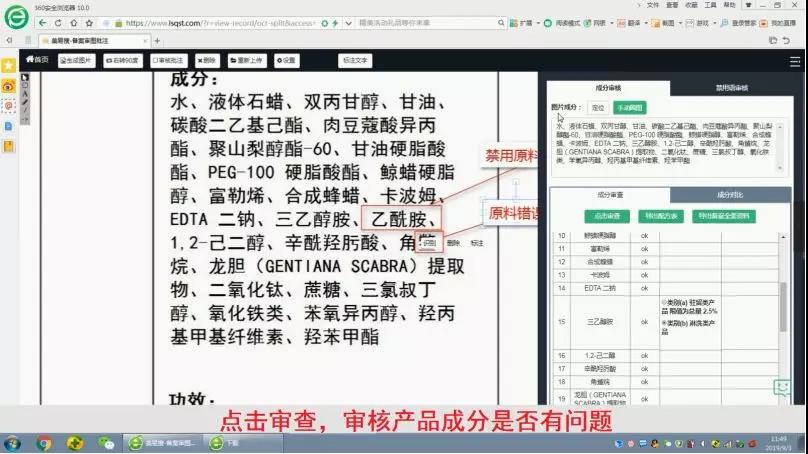Open WeChat from the taskbar
808x454 pixels.
[106, 443]
